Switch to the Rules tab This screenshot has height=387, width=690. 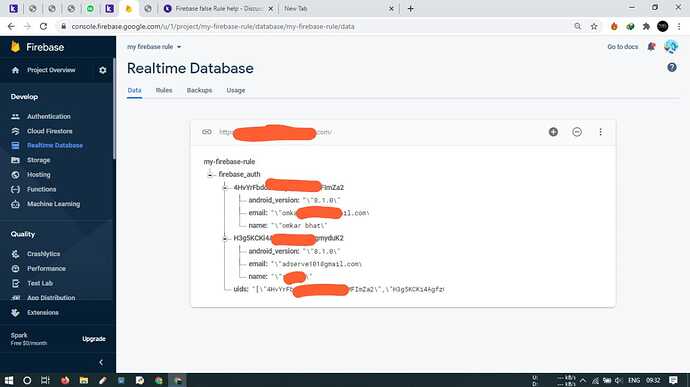[164, 90]
